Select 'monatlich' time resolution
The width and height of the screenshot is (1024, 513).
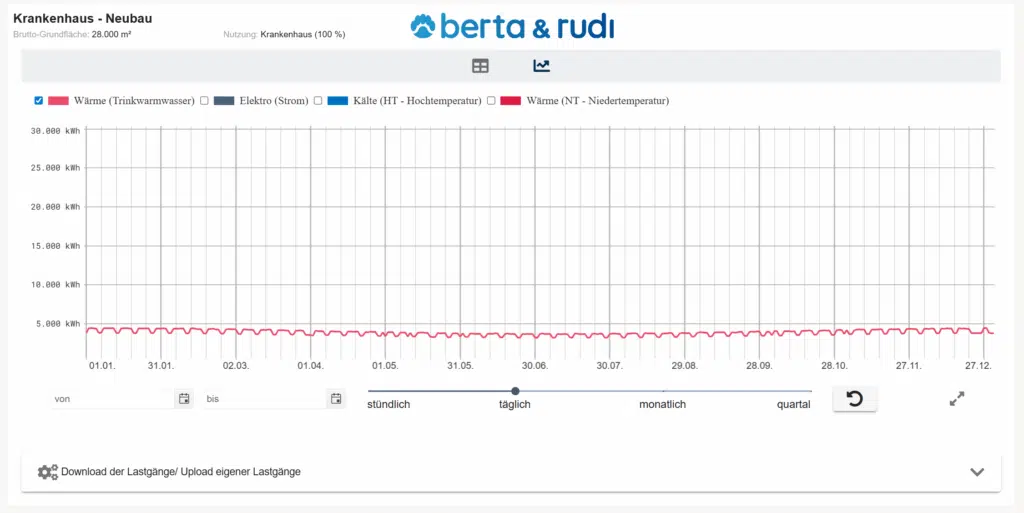click(662, 405)
